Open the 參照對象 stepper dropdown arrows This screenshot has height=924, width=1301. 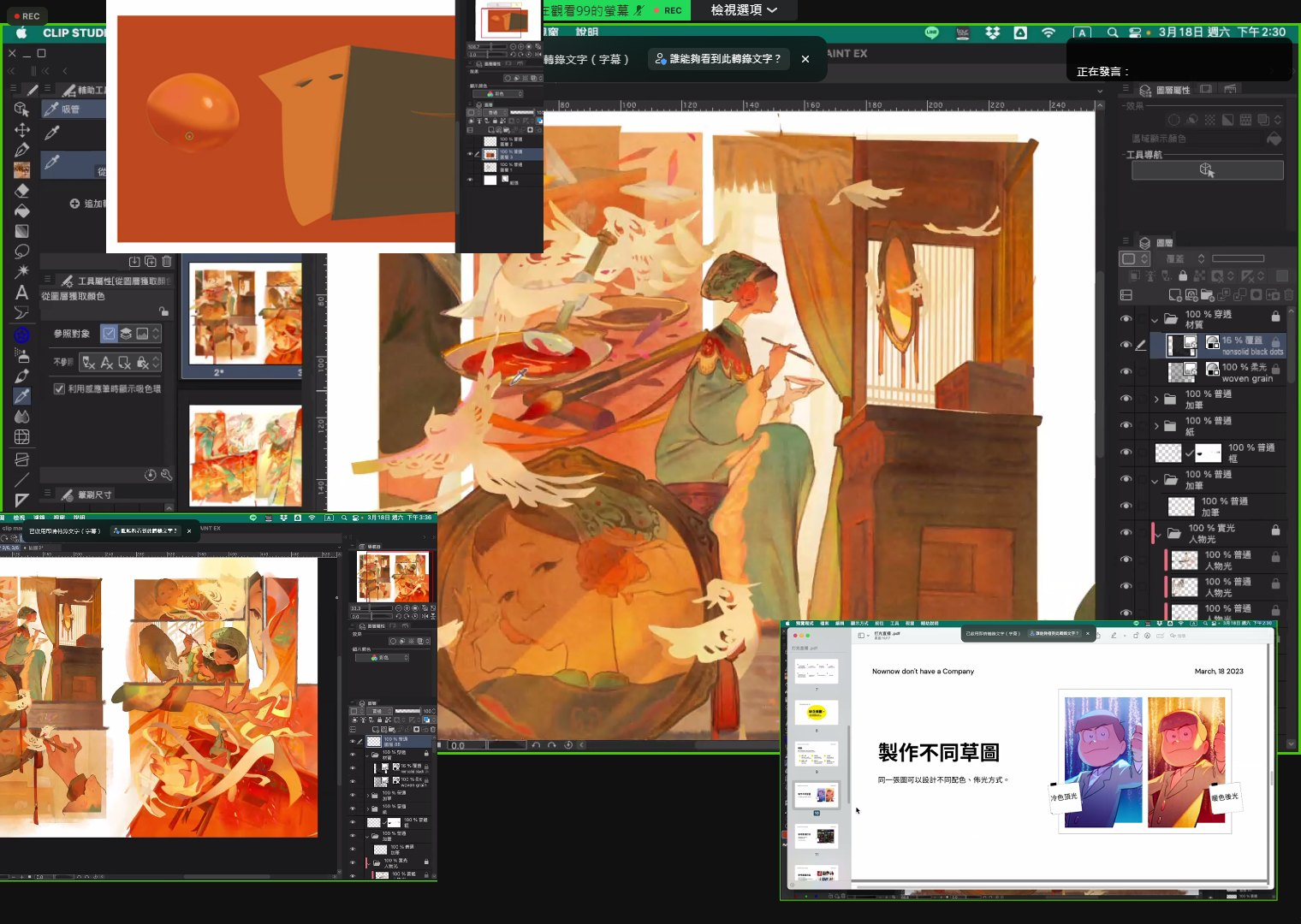[156, 334]
